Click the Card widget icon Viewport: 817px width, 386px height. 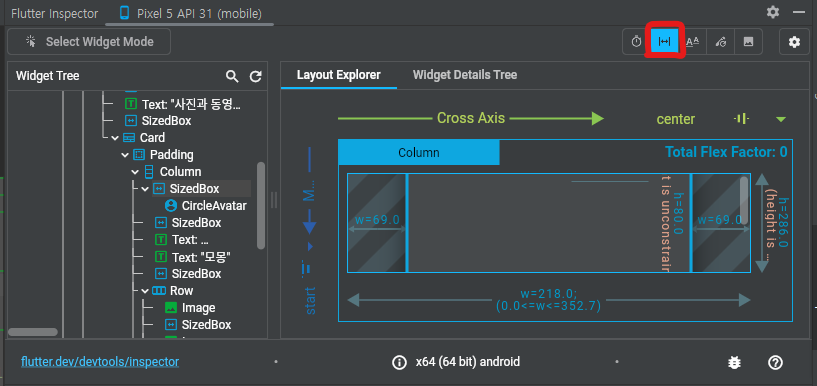(x=129, y=138)
